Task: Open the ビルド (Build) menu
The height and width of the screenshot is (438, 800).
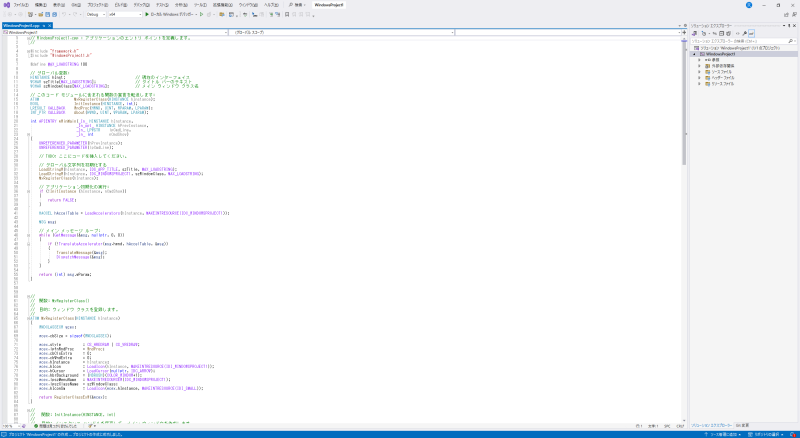Action: (121, 5)
